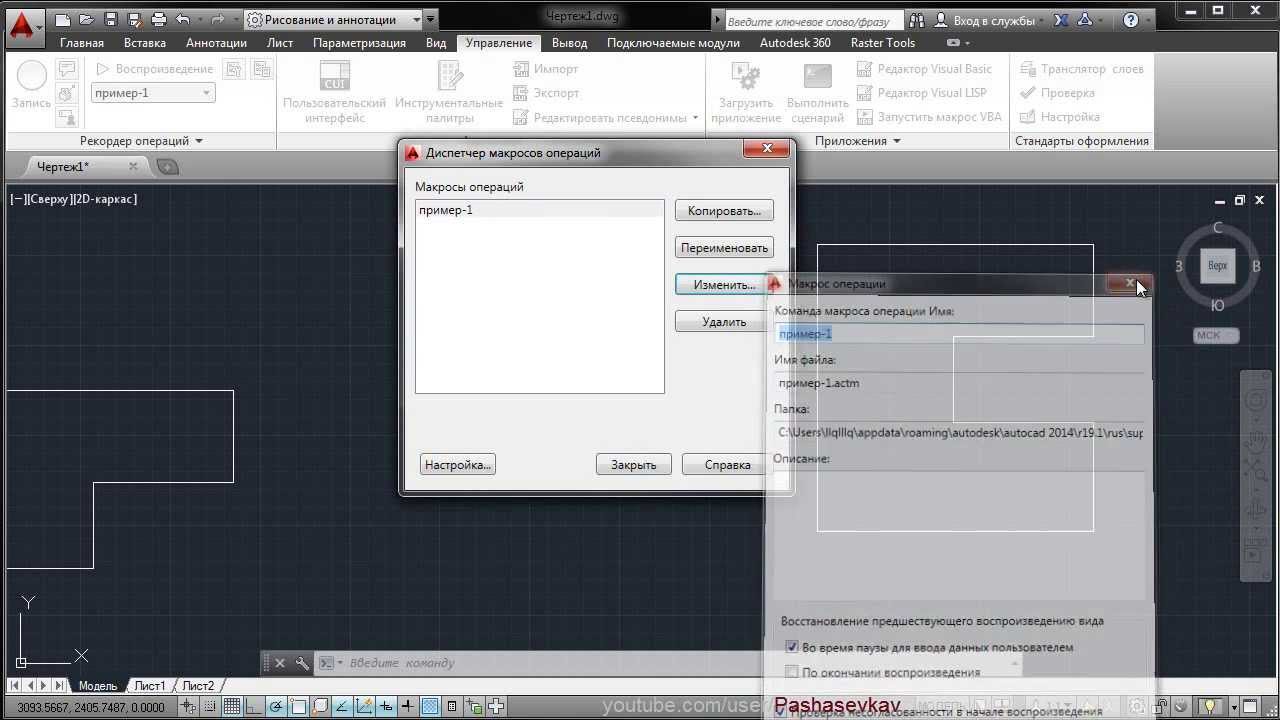
Task: Click the New drawing icon in quick access toolbar
Action: pos(62,19)
